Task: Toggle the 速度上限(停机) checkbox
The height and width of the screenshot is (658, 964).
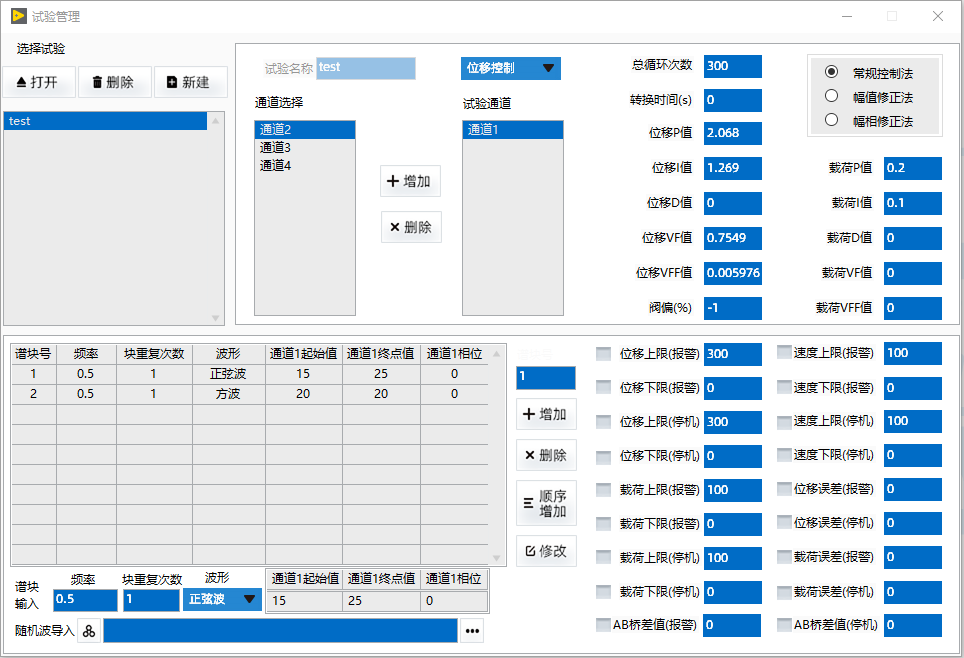Action: click(x=784, y=421)
